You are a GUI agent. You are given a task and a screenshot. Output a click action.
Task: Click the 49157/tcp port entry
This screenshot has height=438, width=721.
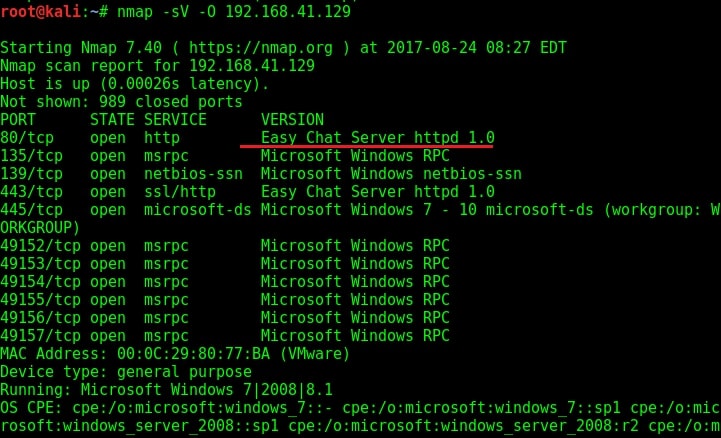tap(40, 336)
